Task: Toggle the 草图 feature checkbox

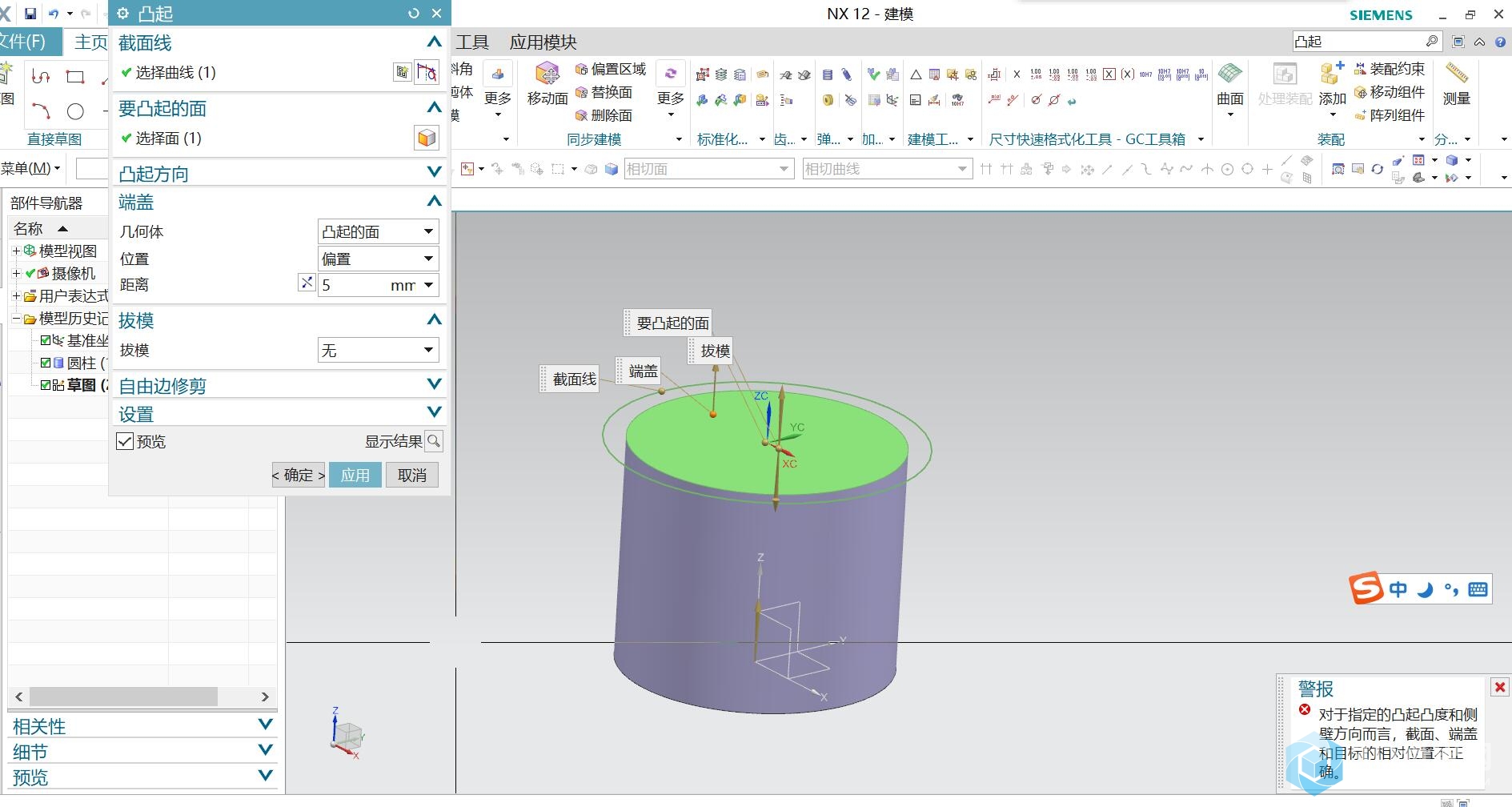Action: click(x=46, y=385)
